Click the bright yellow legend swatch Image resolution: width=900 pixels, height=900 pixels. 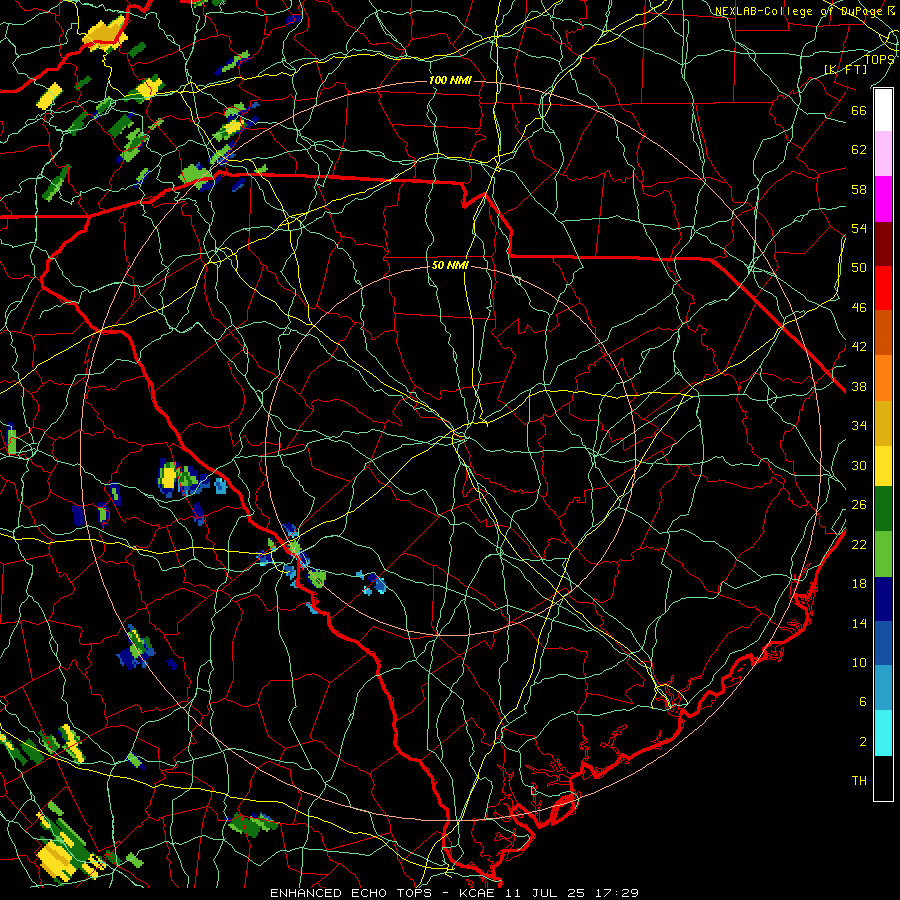pos(883,465)
